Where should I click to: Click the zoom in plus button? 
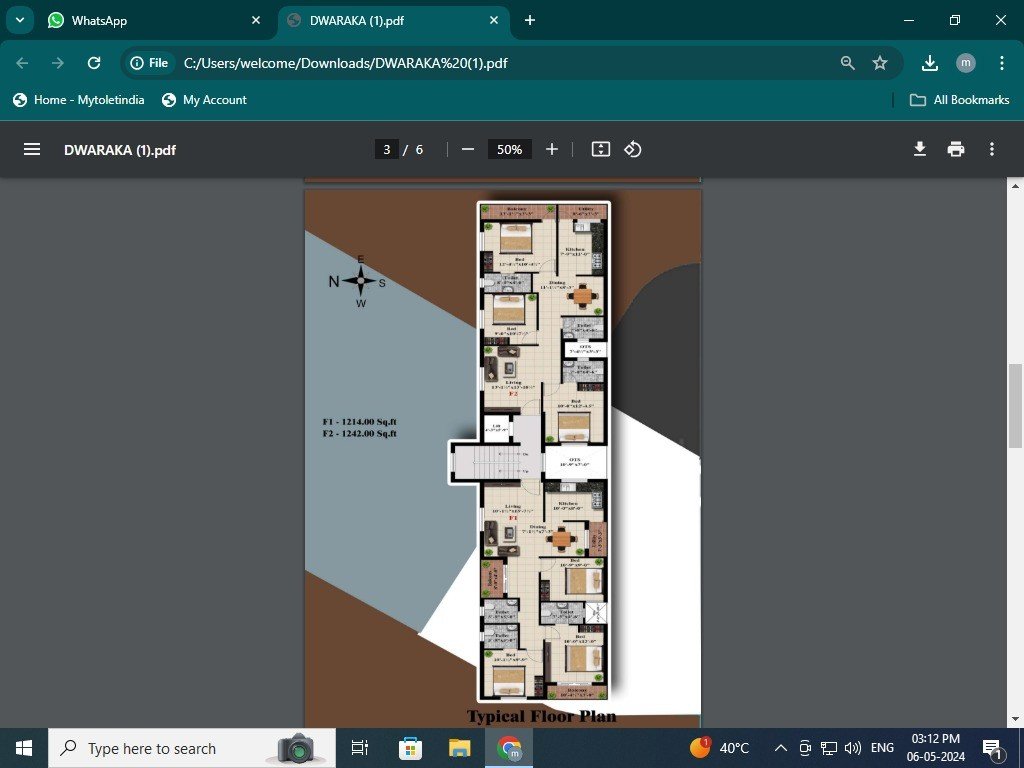552,149
